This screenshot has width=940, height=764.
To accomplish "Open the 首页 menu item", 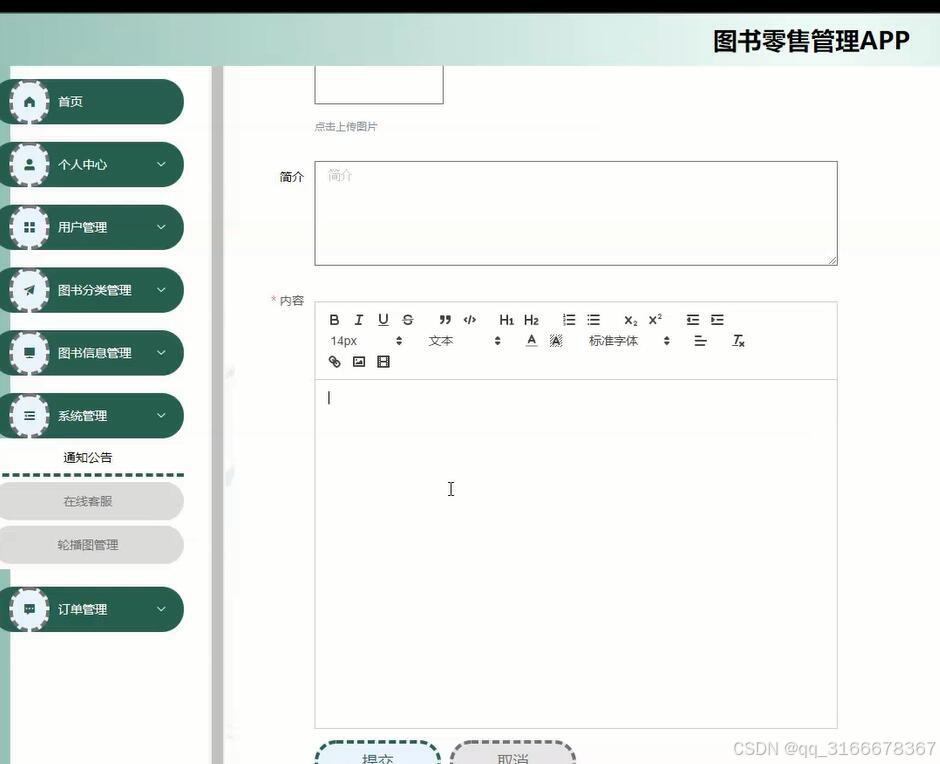I will pos(91,102).
